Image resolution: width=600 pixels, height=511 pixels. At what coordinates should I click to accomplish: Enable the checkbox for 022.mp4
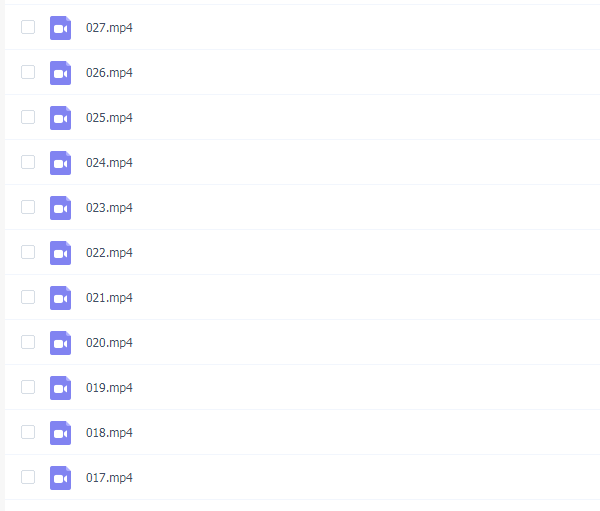pyautogui.click(x=28, y=252)
